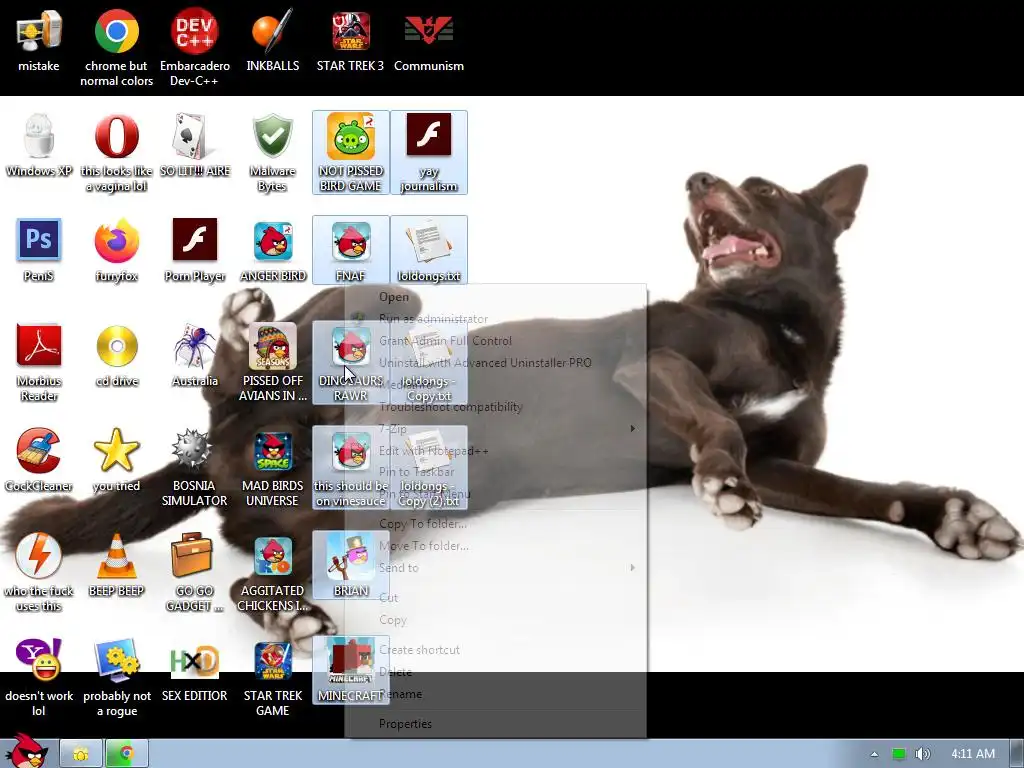
Task: Click the GO GO GADGET briefcase icon
Action: coord(195,573)
